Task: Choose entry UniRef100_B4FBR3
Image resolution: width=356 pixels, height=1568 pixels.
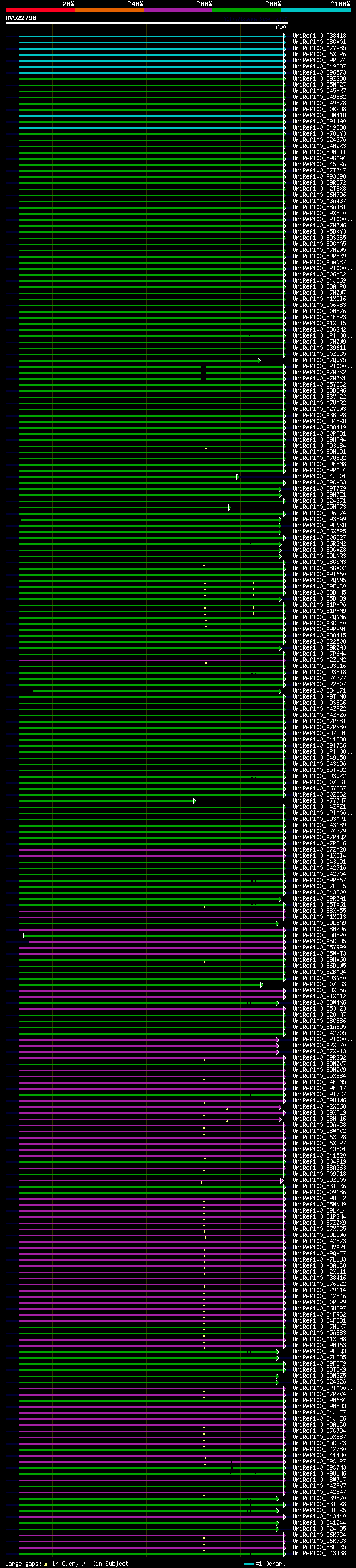Action: pyautogui.click(x=319, y=317)
